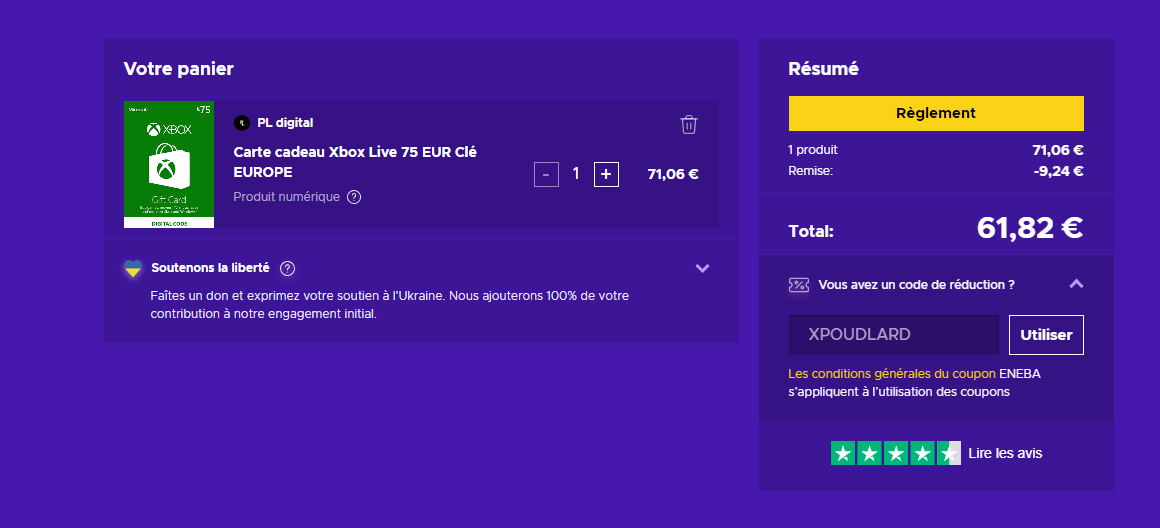This screenshot has width=1160, height=528.
Task: Focus the XPOUDLARD coupon code field
Action: click(893, 335)
